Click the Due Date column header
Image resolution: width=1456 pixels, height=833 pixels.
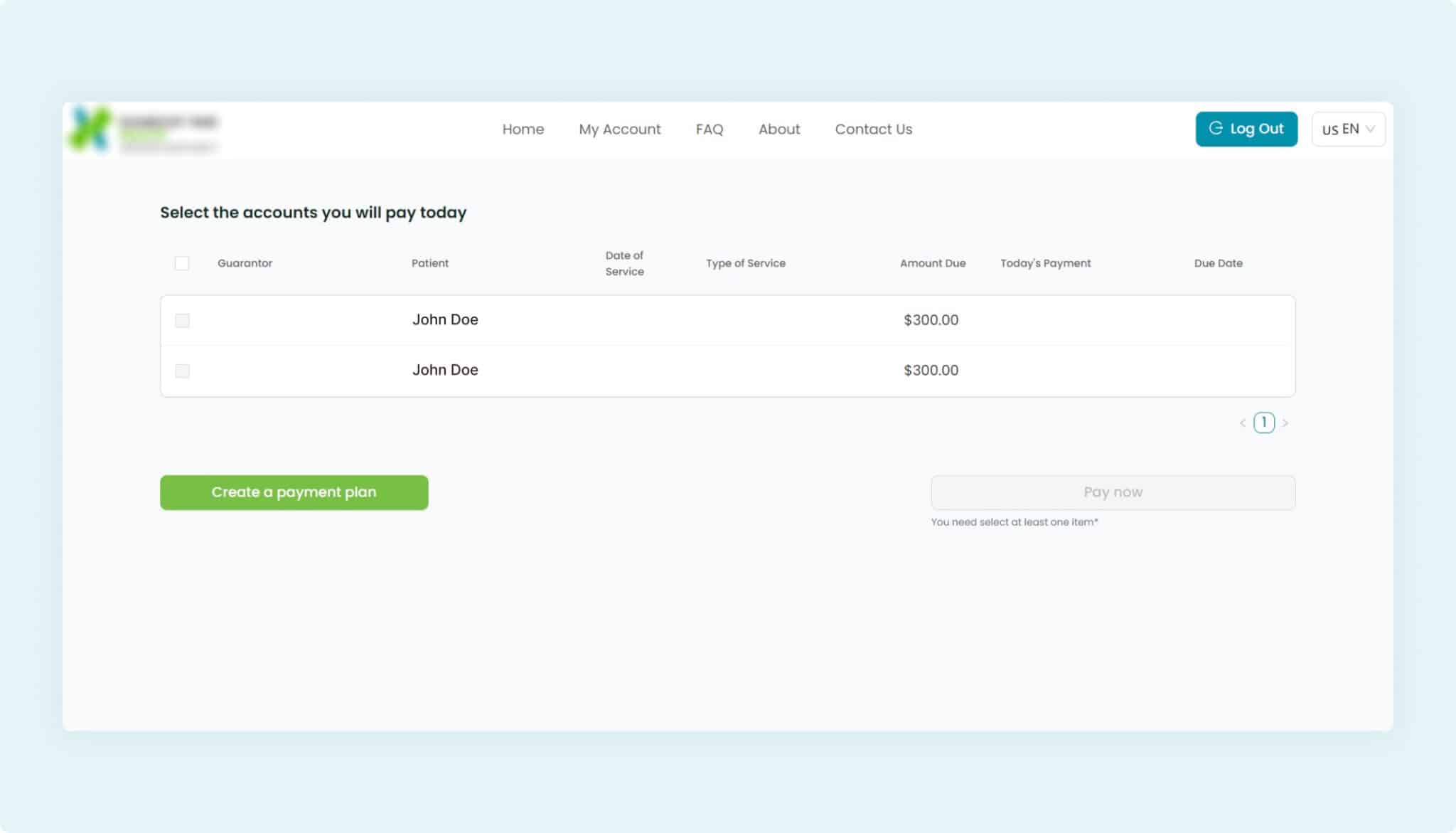coord(1217,263)
